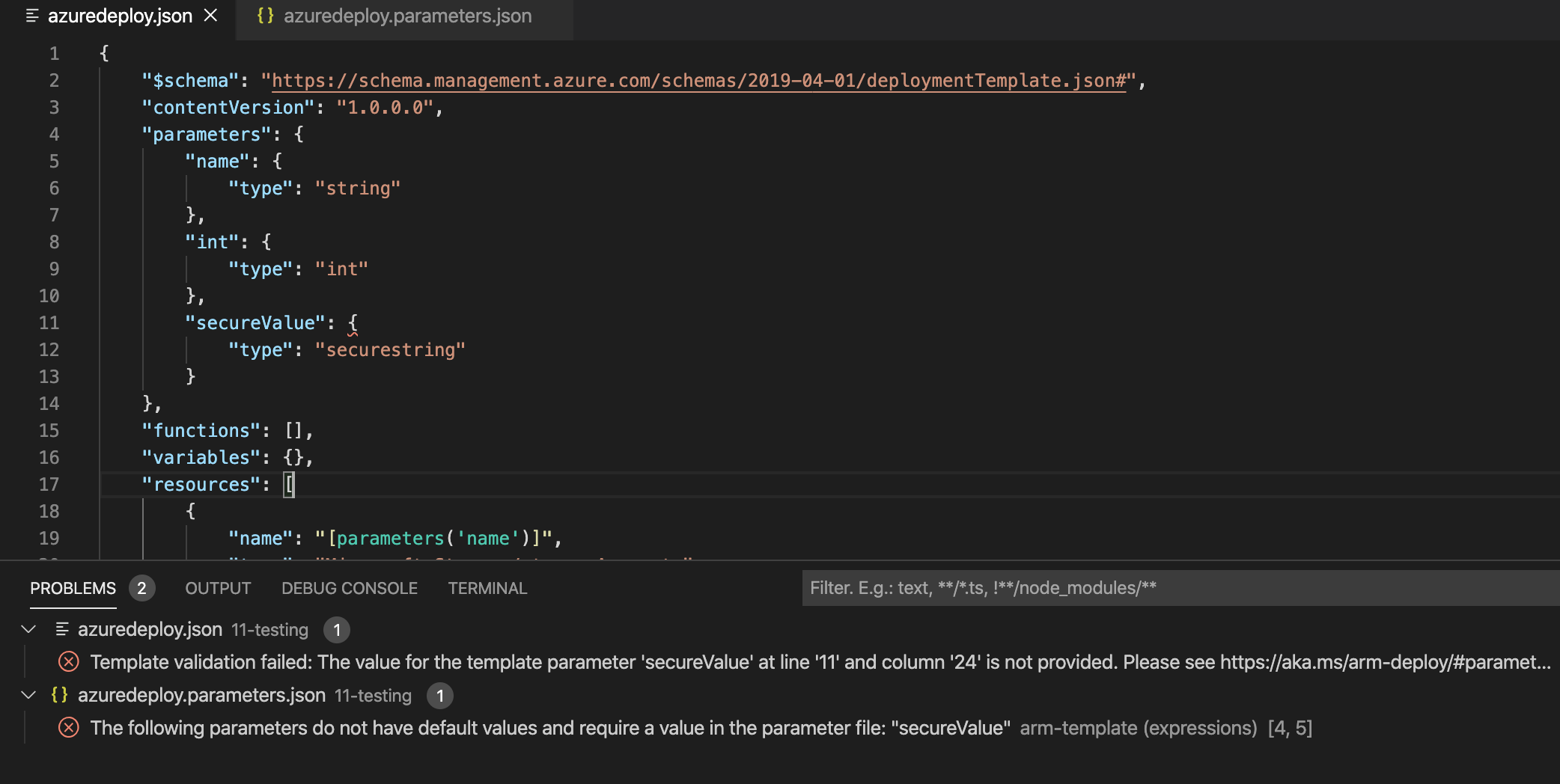Click the count badge on the azuredeploy.parameters.json group
This screenshot has width=1560, height=784.
440,696
